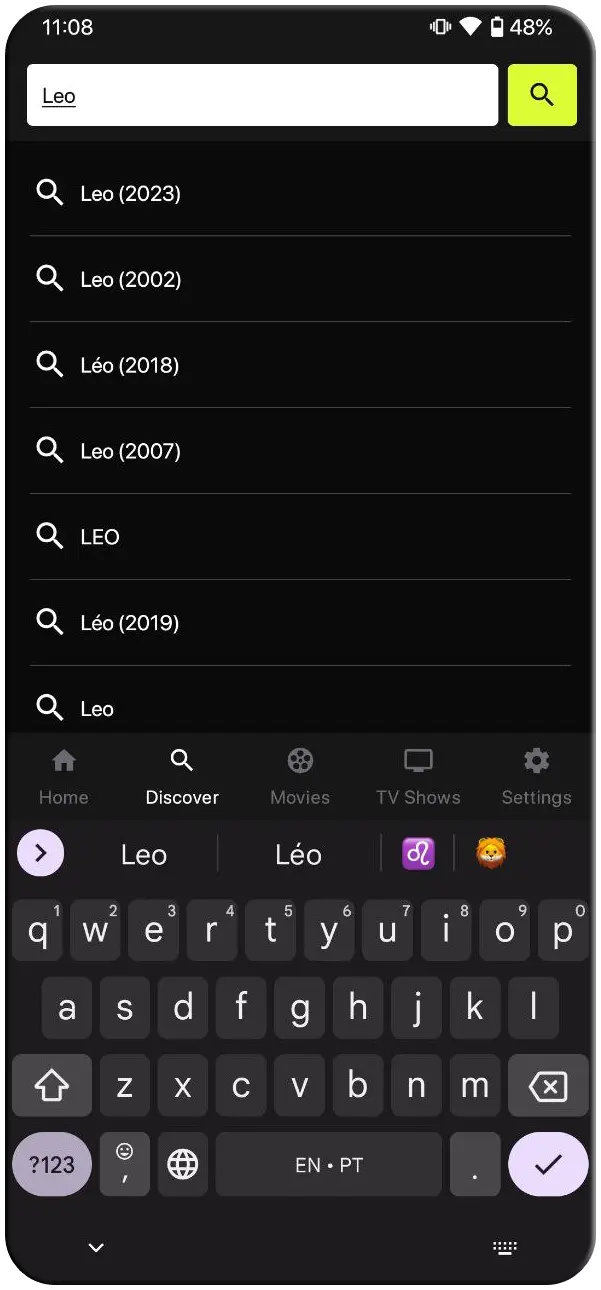Select the Discover tab
The image size is (601, 1290).
[x=182, y=776]
